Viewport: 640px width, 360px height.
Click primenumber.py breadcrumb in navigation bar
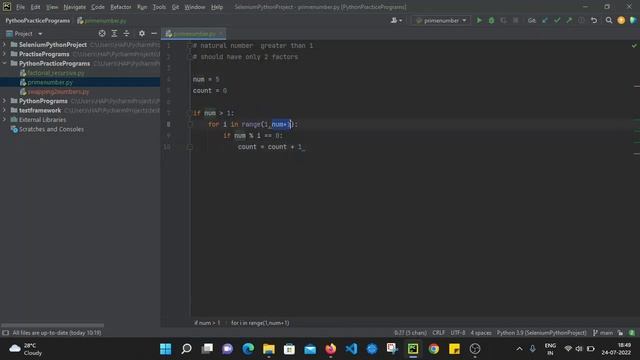102,20
